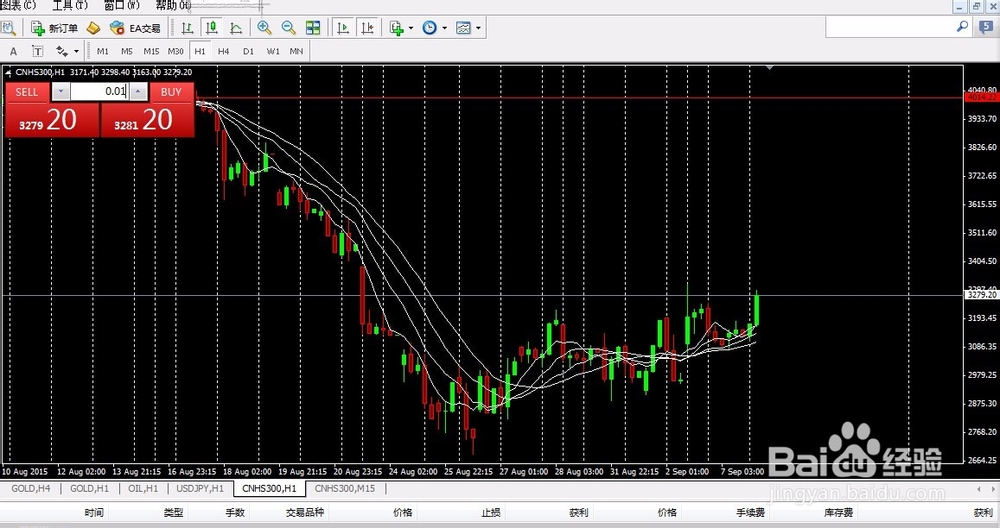Expand the arrows tool dropdown
Screen dimensions: 1000x528
tap(77, 51)
